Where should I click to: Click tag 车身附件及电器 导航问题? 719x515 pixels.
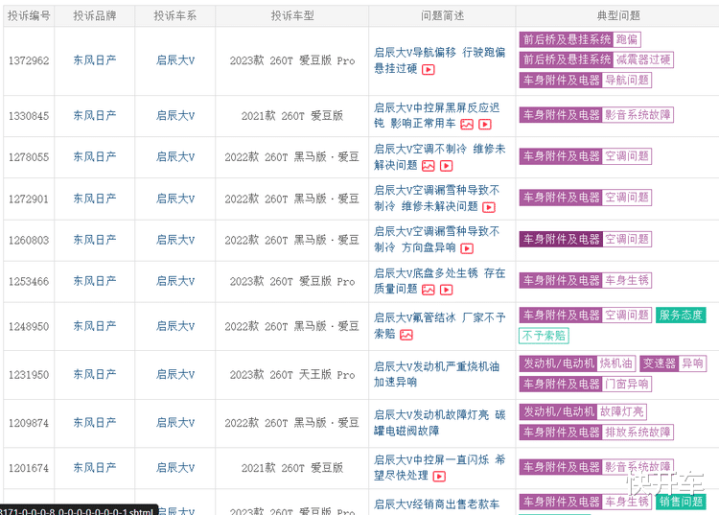pos(585,80)
